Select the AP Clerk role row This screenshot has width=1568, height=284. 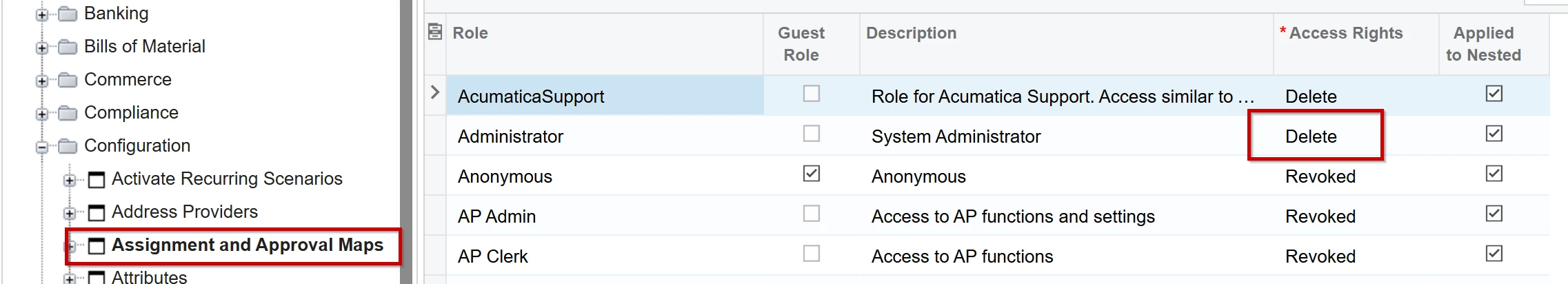[x=492, y=256]
